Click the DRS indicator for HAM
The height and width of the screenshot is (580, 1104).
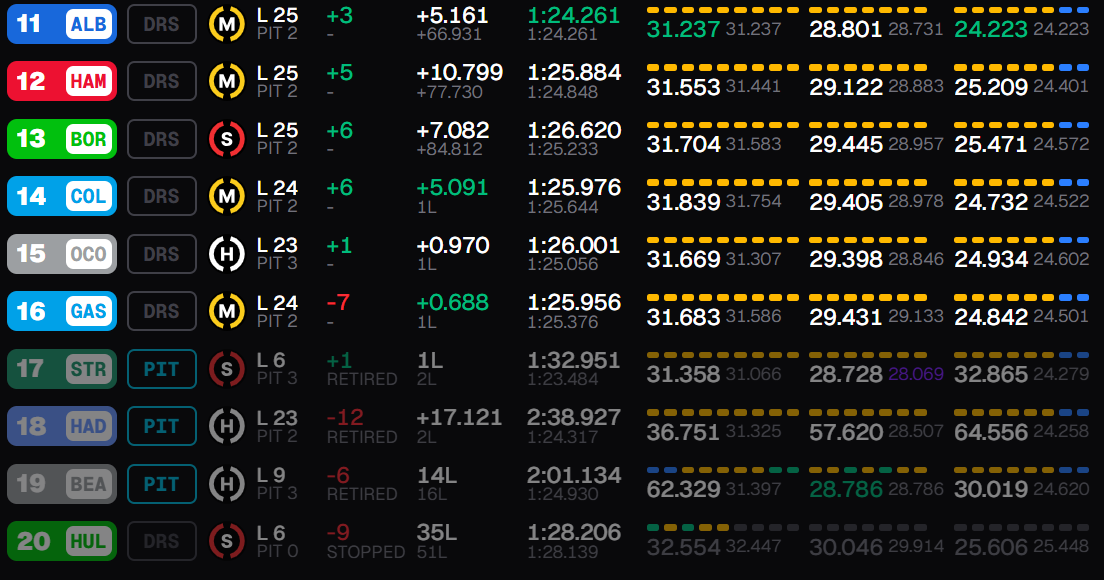tap(162, 82)
